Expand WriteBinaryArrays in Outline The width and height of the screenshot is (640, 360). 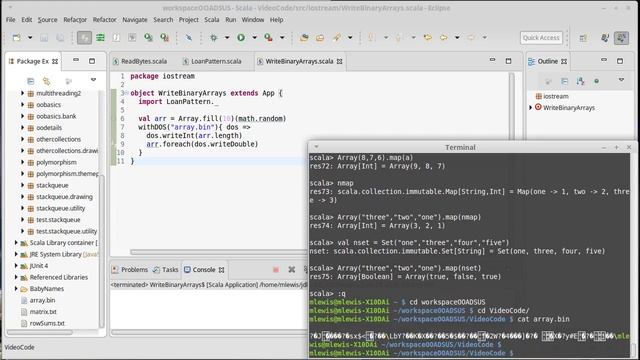pyautogui.click(x=531, y=108)
